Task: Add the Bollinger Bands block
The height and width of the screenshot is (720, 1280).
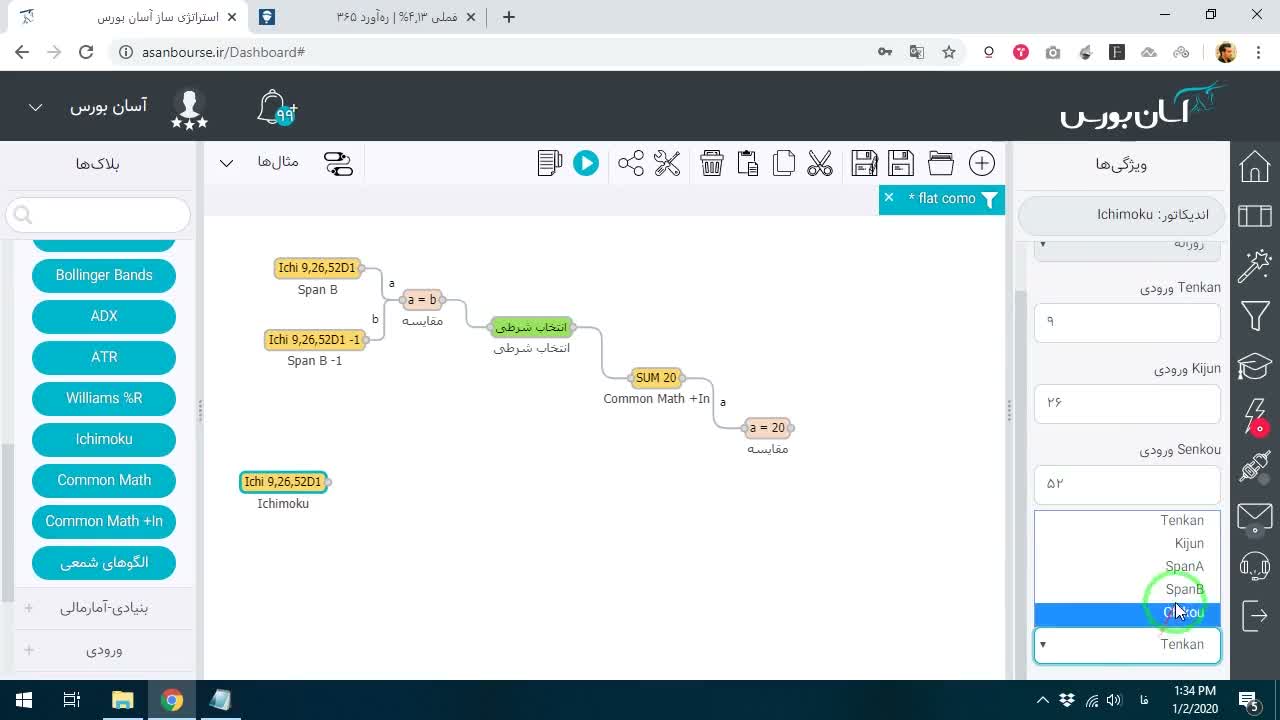Action: [x=104, y=275]
